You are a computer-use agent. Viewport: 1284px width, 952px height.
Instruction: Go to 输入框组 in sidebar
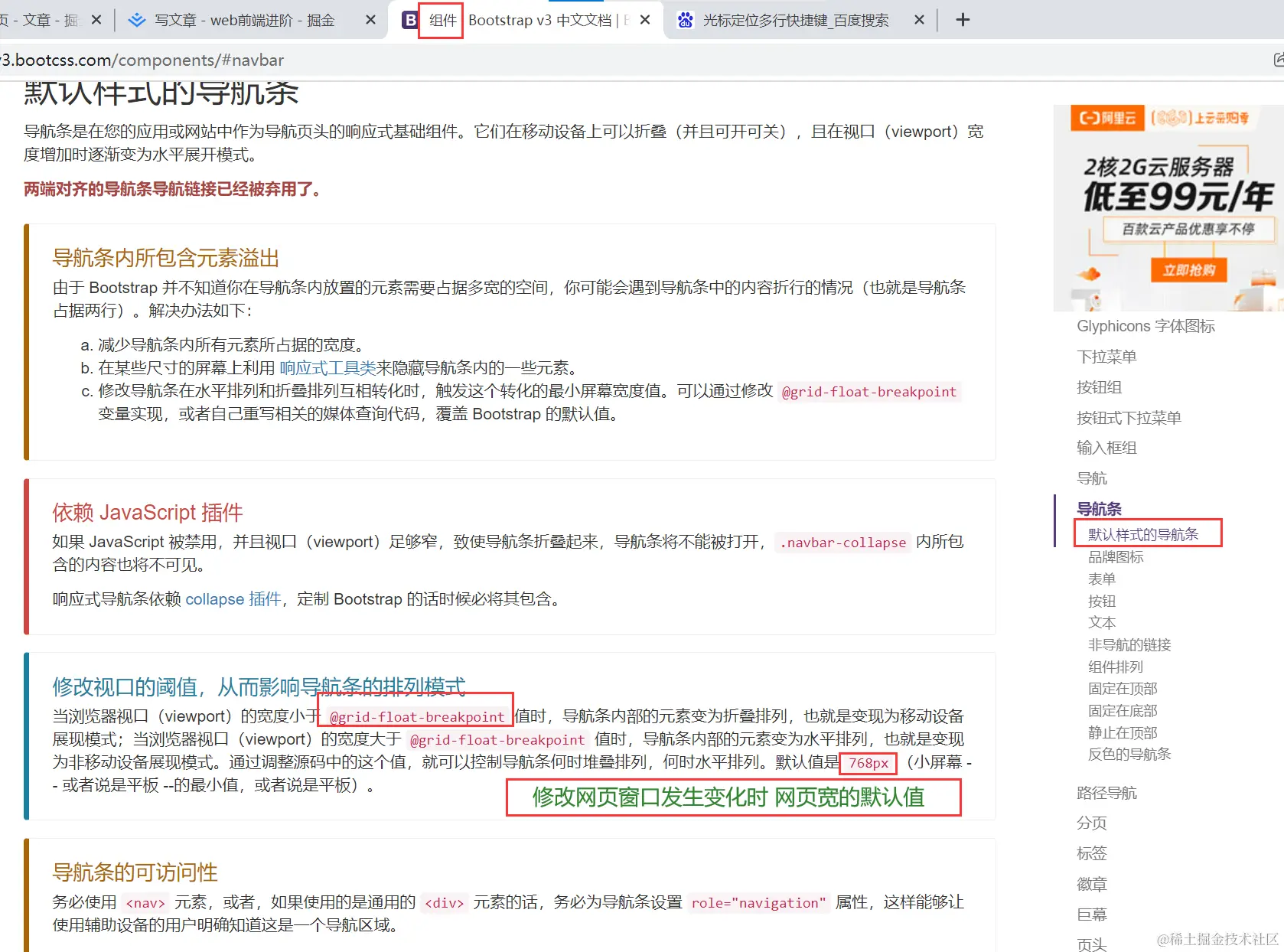pyautogui.click(x=1106, y=448)
